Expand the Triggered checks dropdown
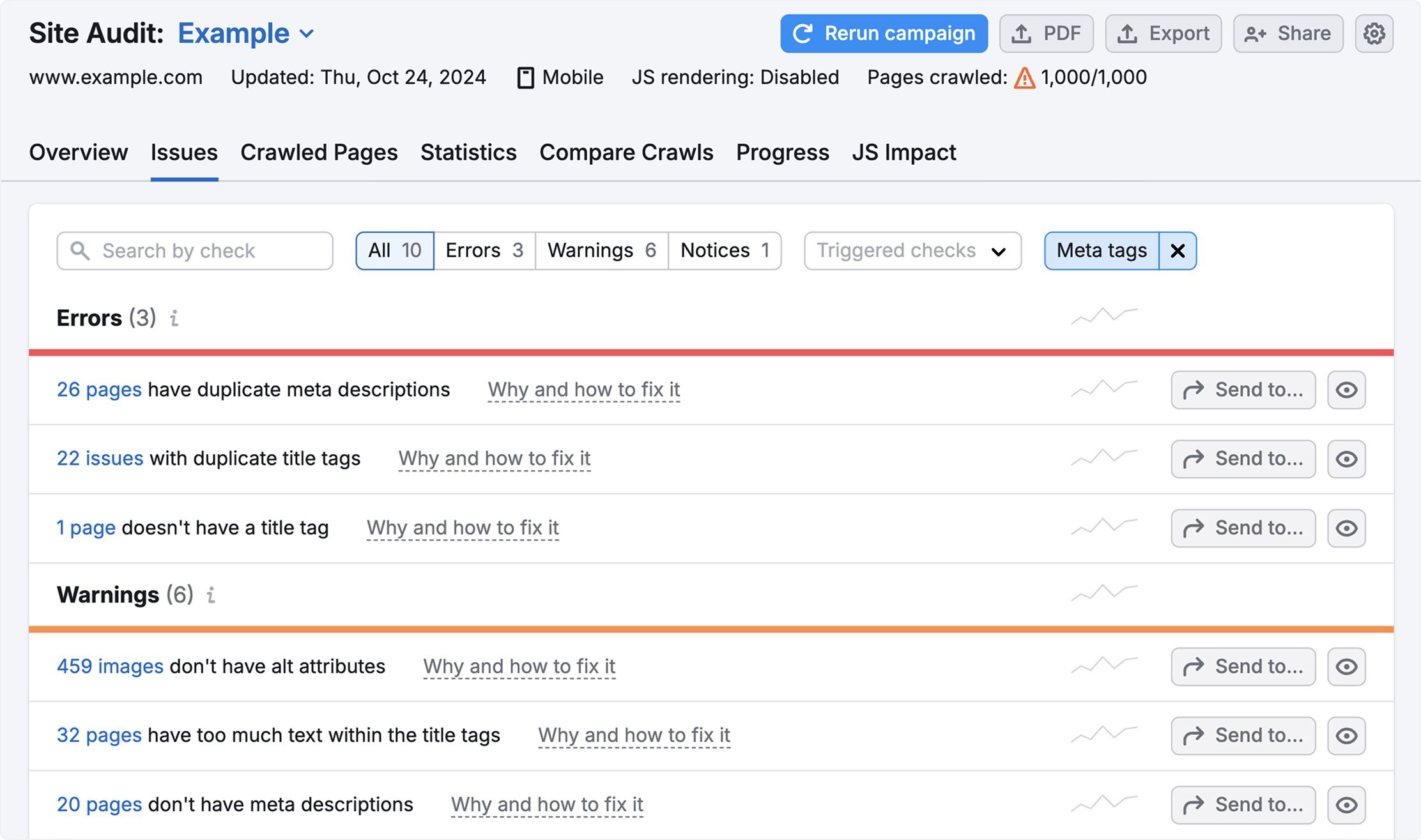 [912, 251]
